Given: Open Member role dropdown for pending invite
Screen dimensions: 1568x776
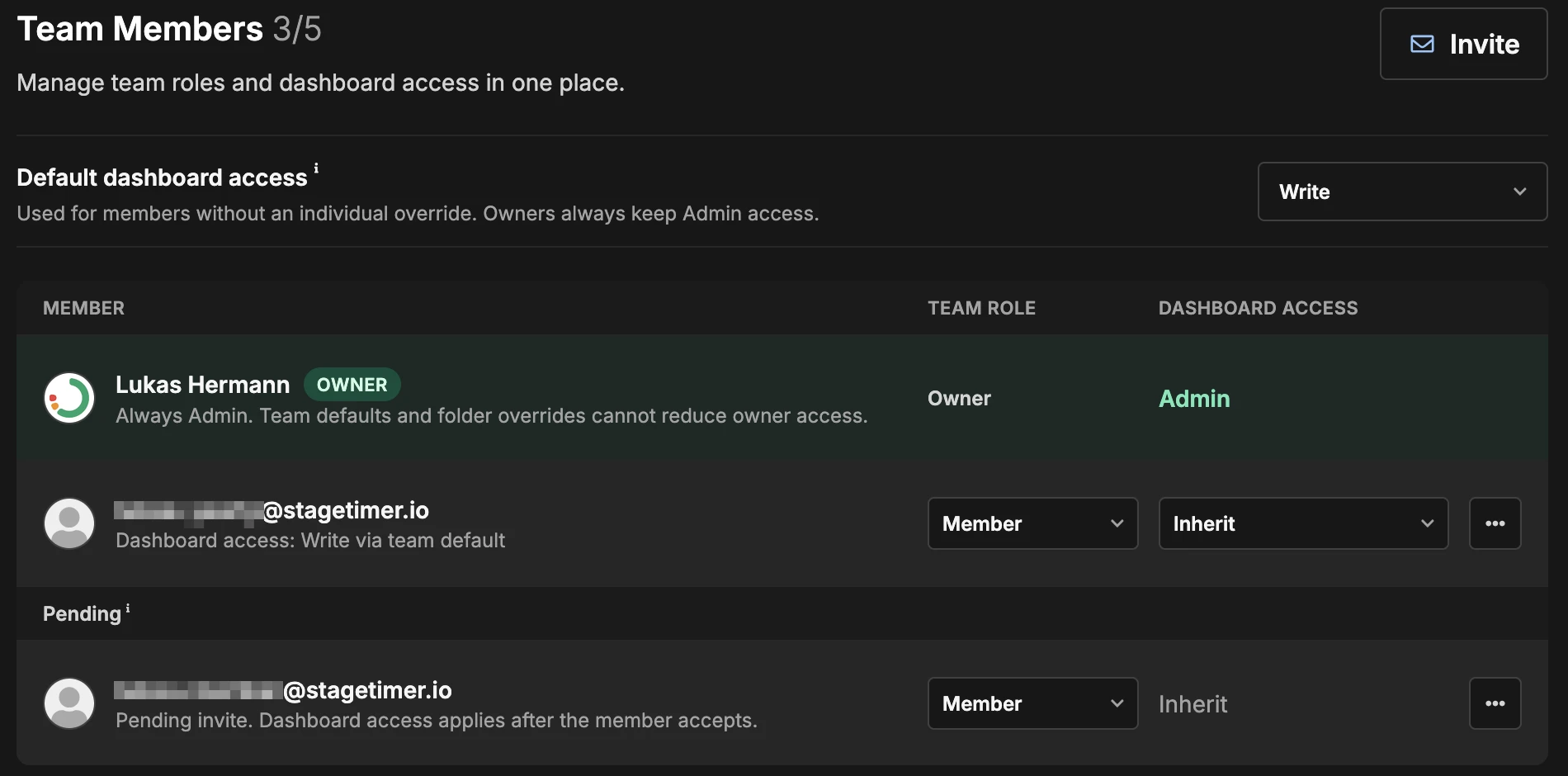Looking at the screenshot, I should [1032, 703].
